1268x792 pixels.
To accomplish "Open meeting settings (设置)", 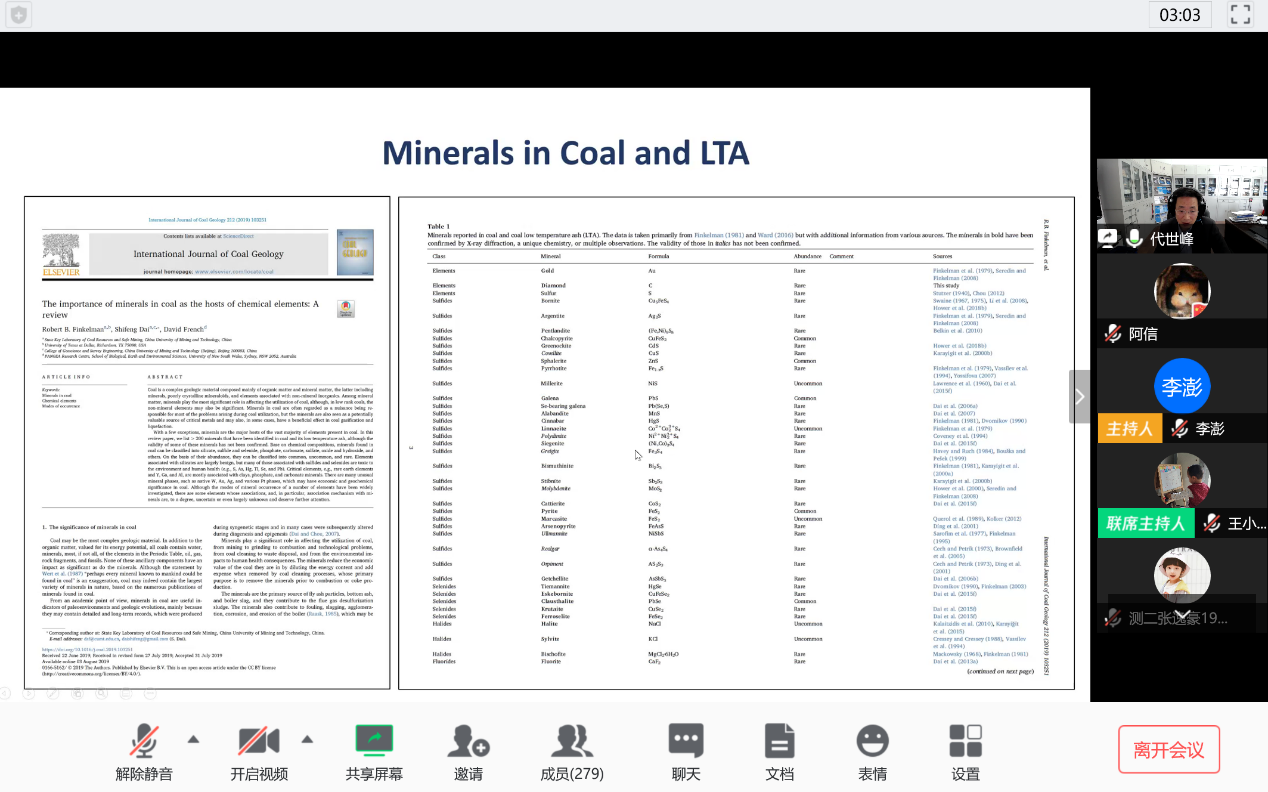I will tap(966, 751).
